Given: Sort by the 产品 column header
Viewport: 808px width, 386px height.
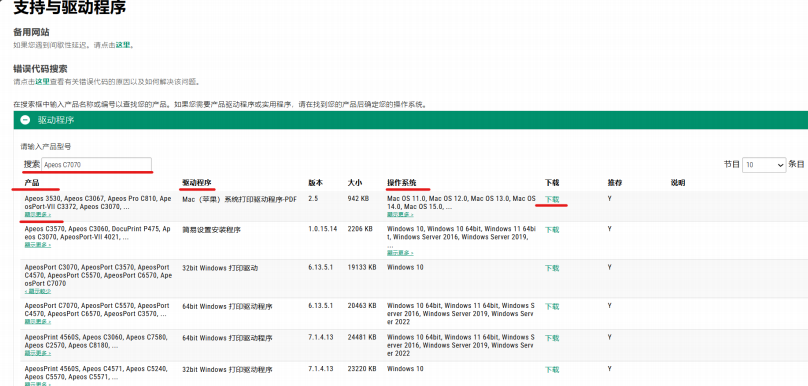Looking at the screenshot, I should 32,182.
